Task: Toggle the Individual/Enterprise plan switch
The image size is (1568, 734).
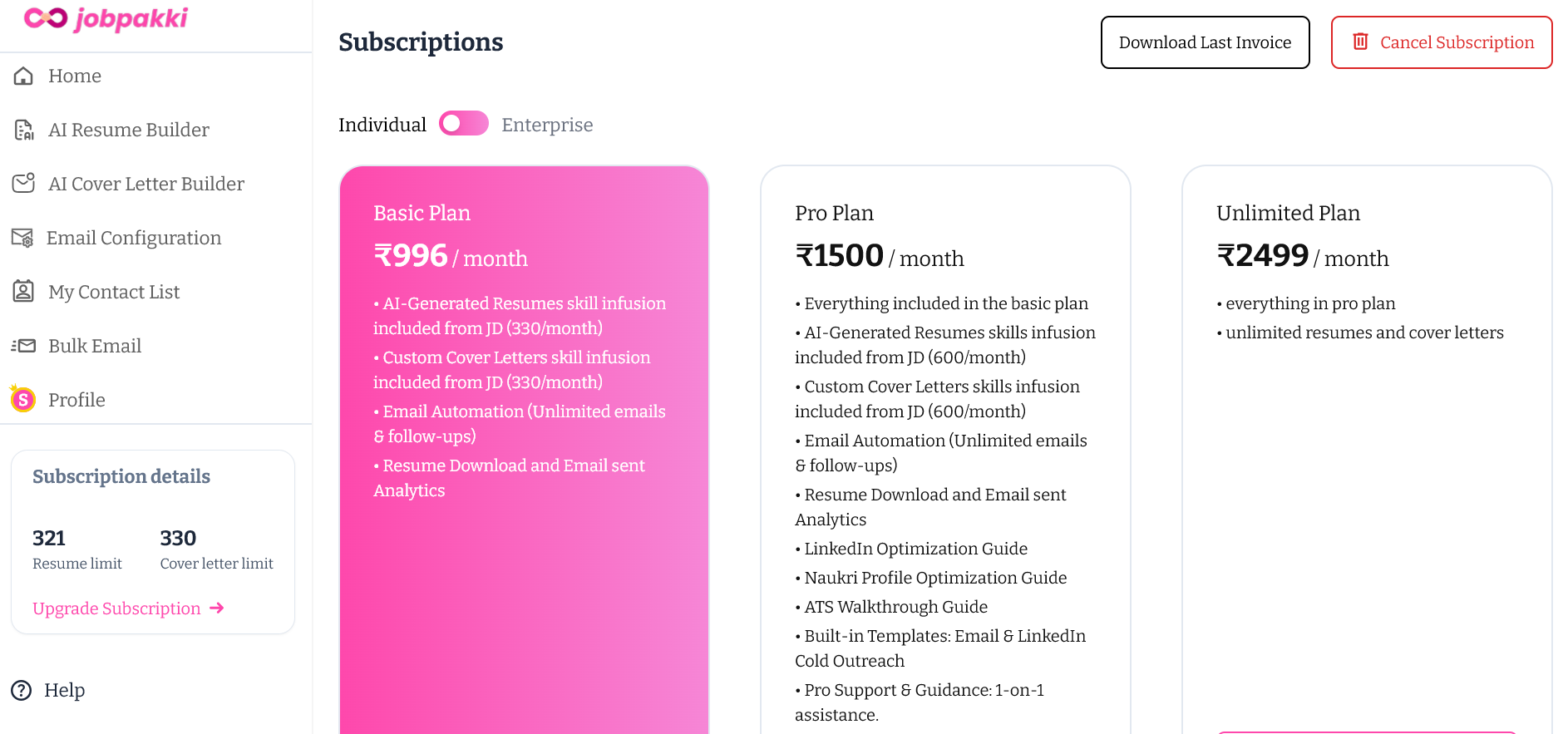Action: pyautogui.click(x=463, y=124)
